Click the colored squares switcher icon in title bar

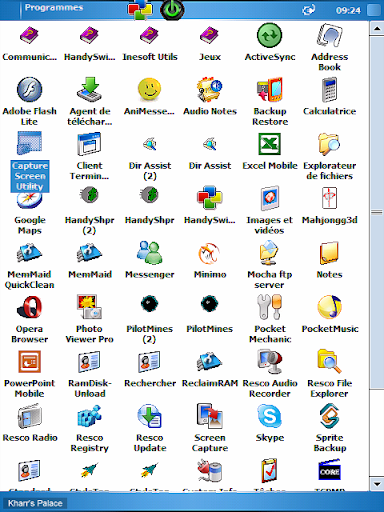140,9
